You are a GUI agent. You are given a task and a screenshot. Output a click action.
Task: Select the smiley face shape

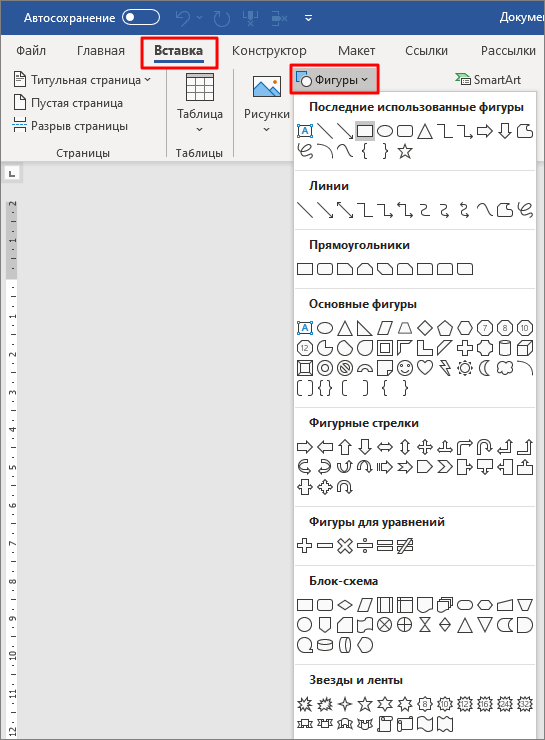[405, 368]
